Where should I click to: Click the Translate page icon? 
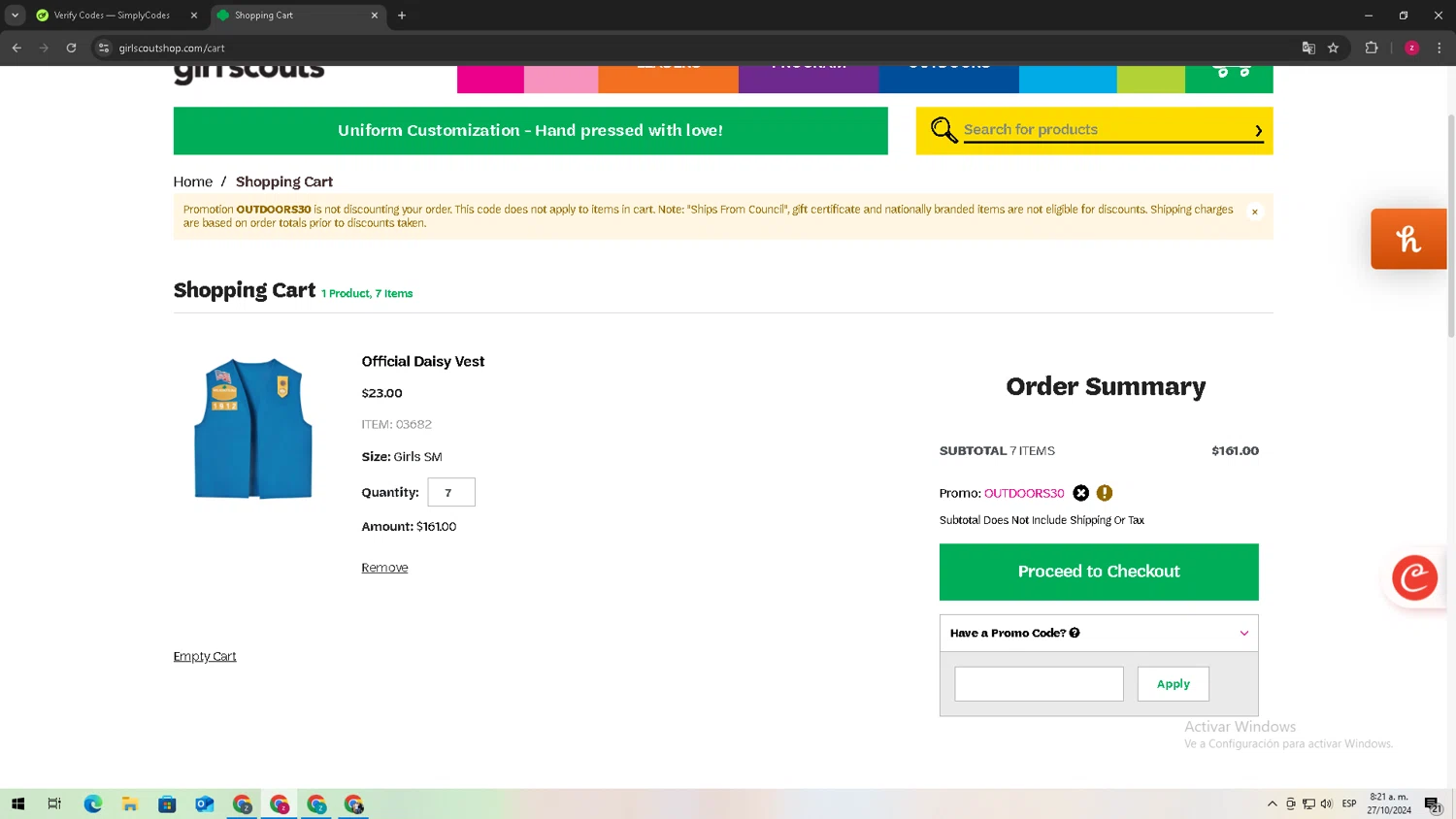click(x=1307, y=48)
